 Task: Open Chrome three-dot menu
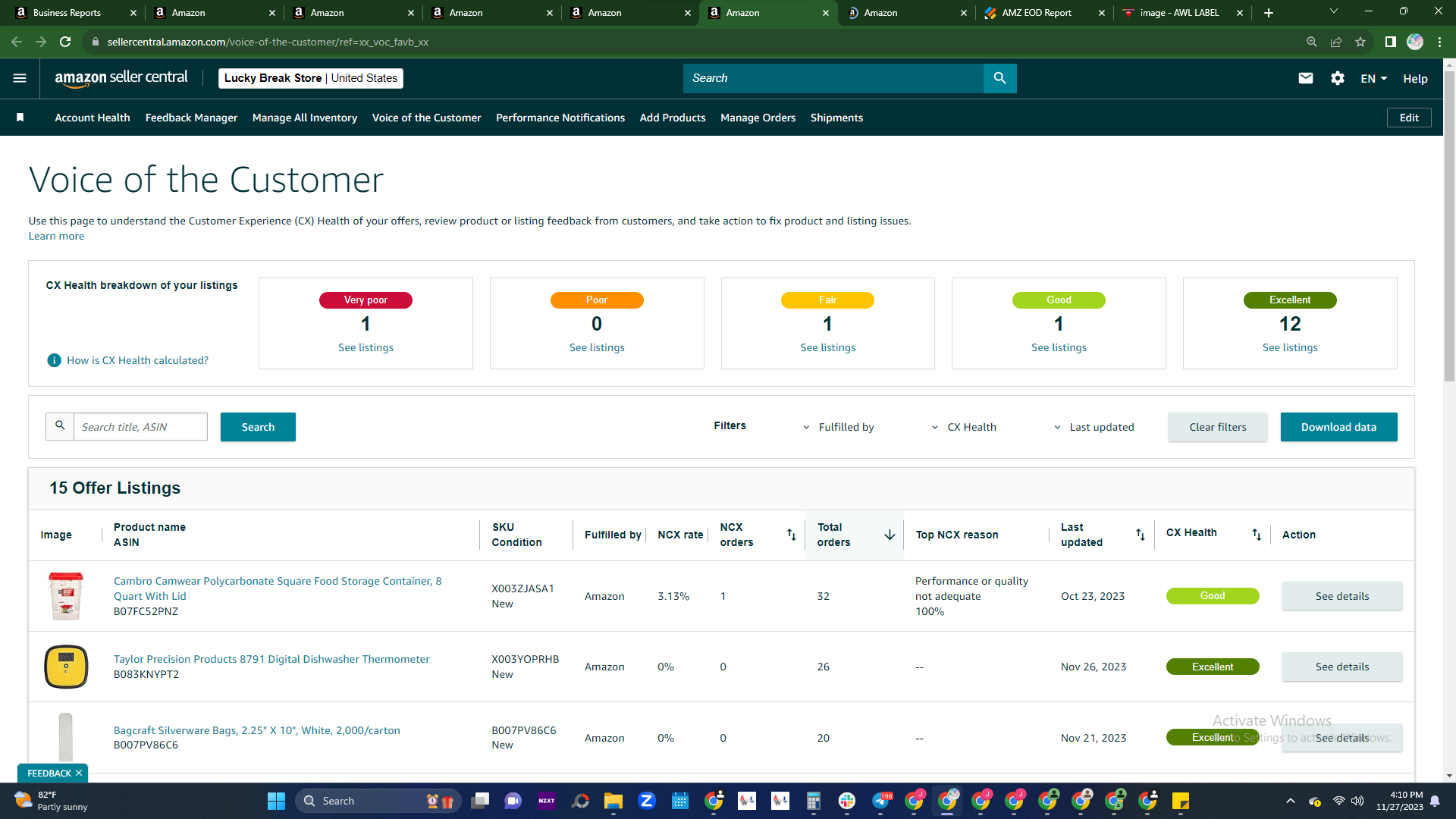click(1439, 42)
